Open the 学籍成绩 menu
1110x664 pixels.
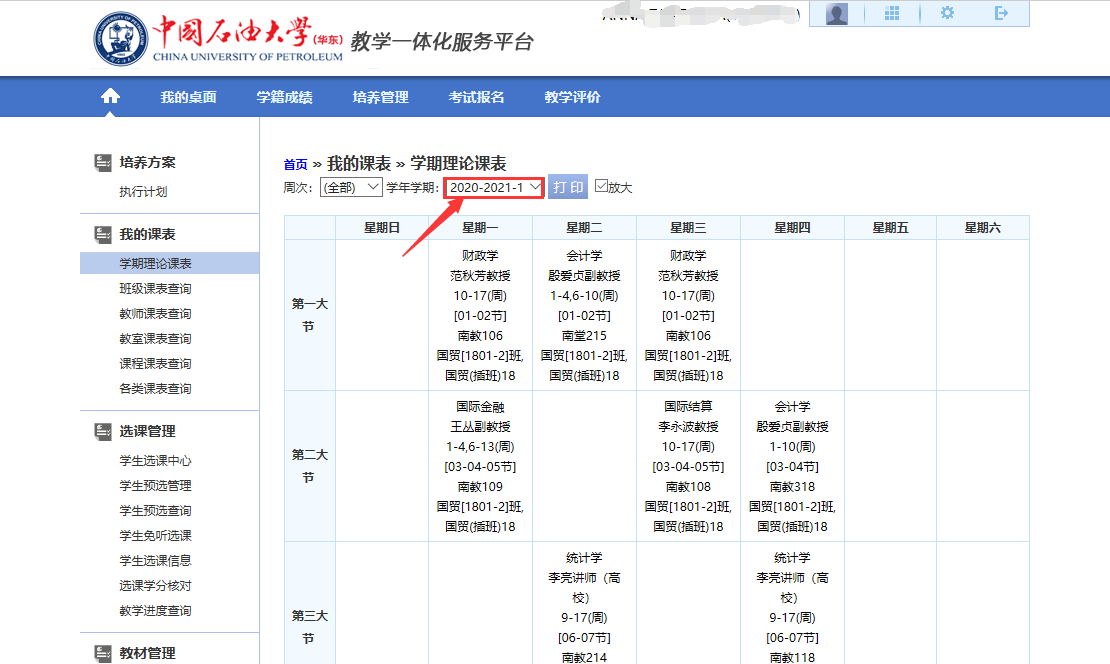tap(284, 97)
